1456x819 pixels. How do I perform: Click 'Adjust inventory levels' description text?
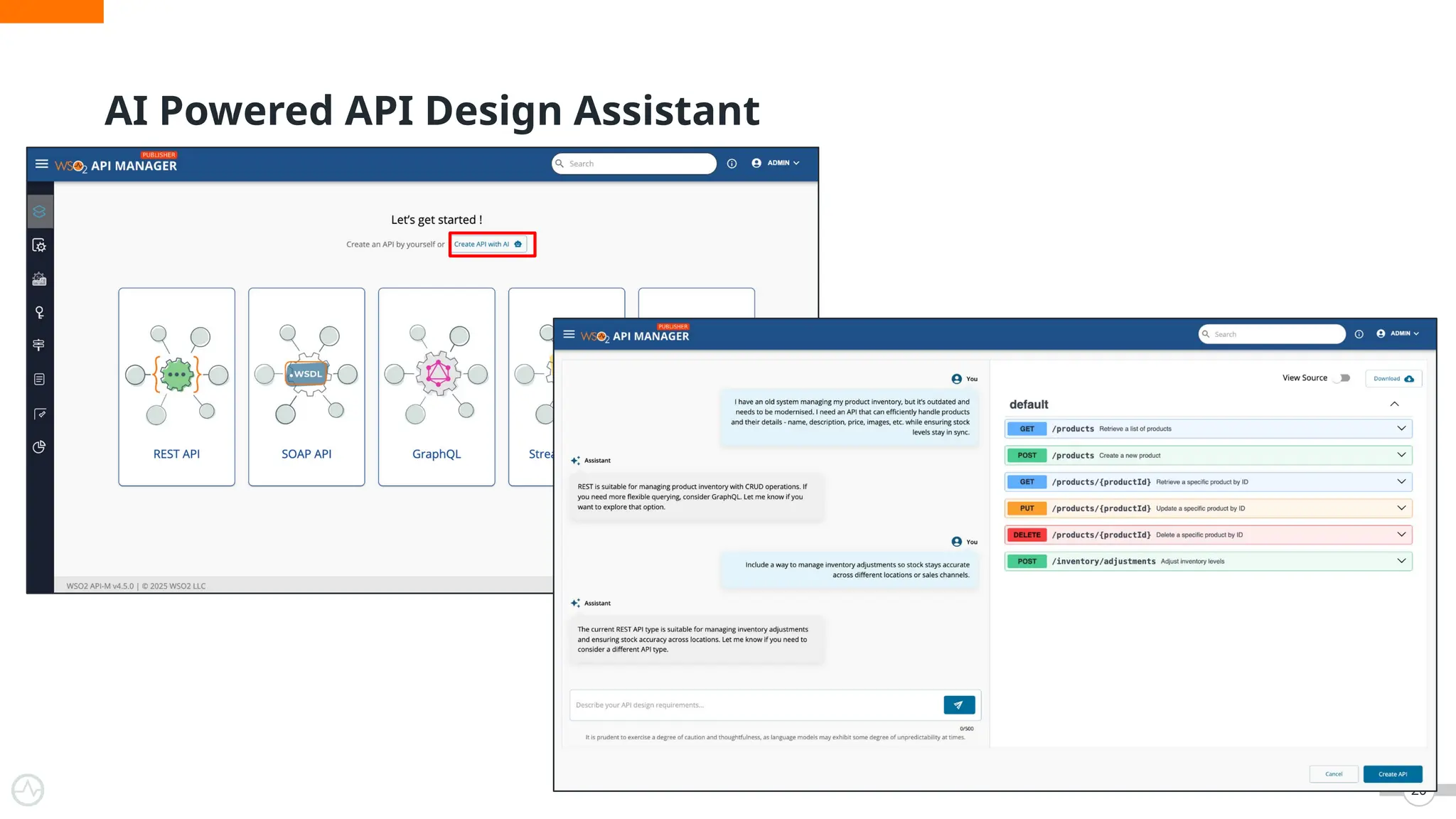[1193, 562]
